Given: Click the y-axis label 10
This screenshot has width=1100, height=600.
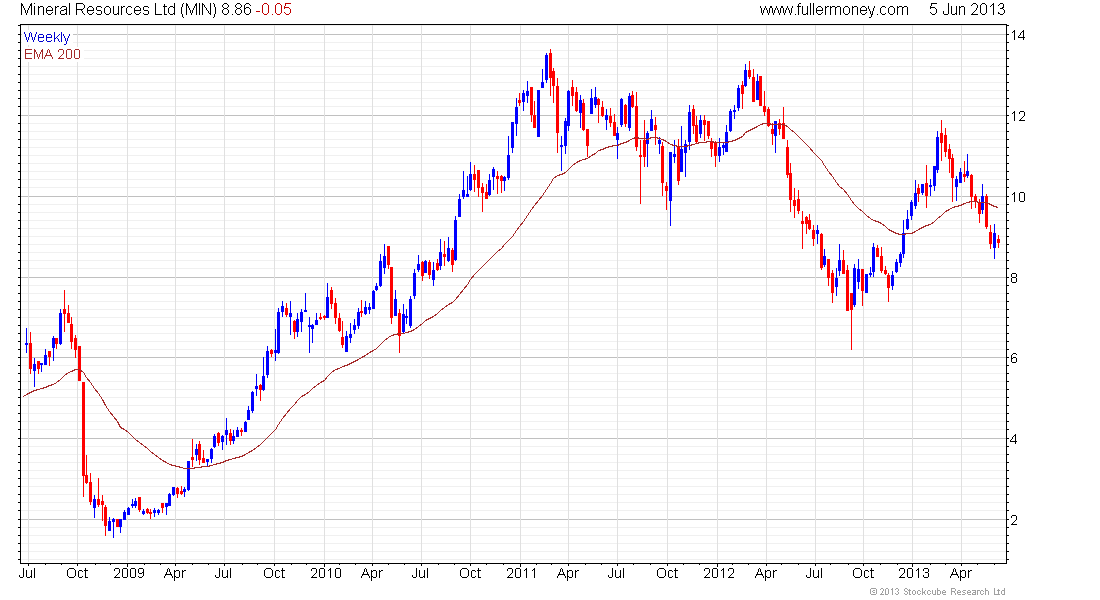Looking at the screenshot, I should [1017, 197].
